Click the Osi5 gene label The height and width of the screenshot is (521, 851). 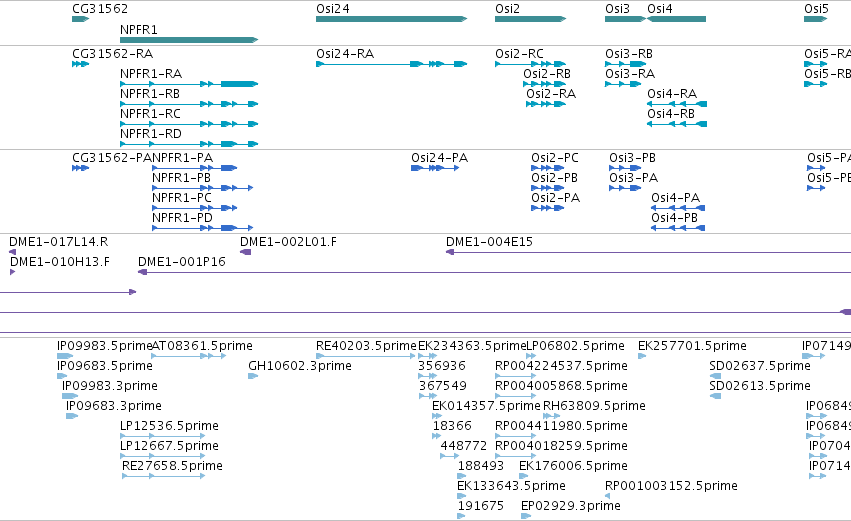(816, 9)
